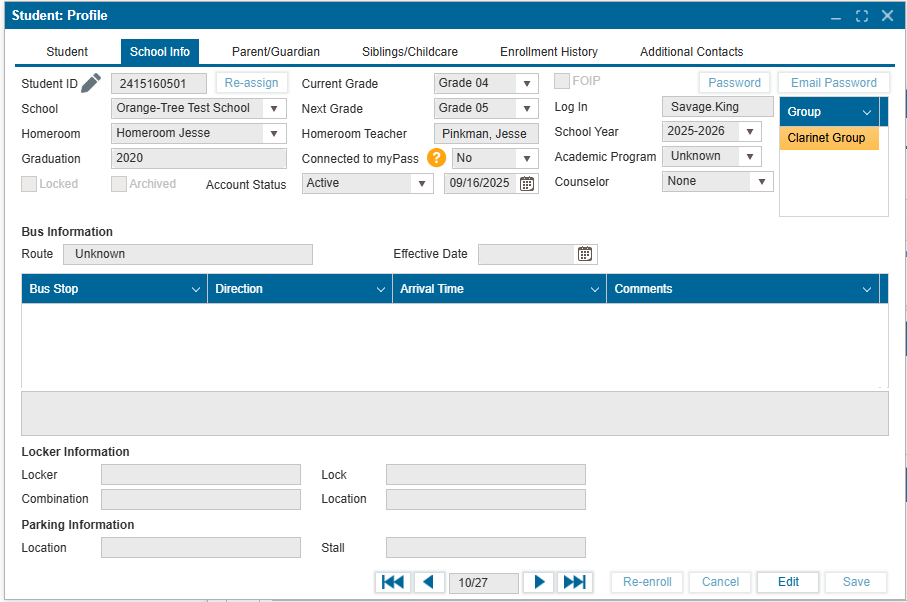Go to the previous student record
The width and height of the screenshot is (907, 602).
tap(429, 582)
